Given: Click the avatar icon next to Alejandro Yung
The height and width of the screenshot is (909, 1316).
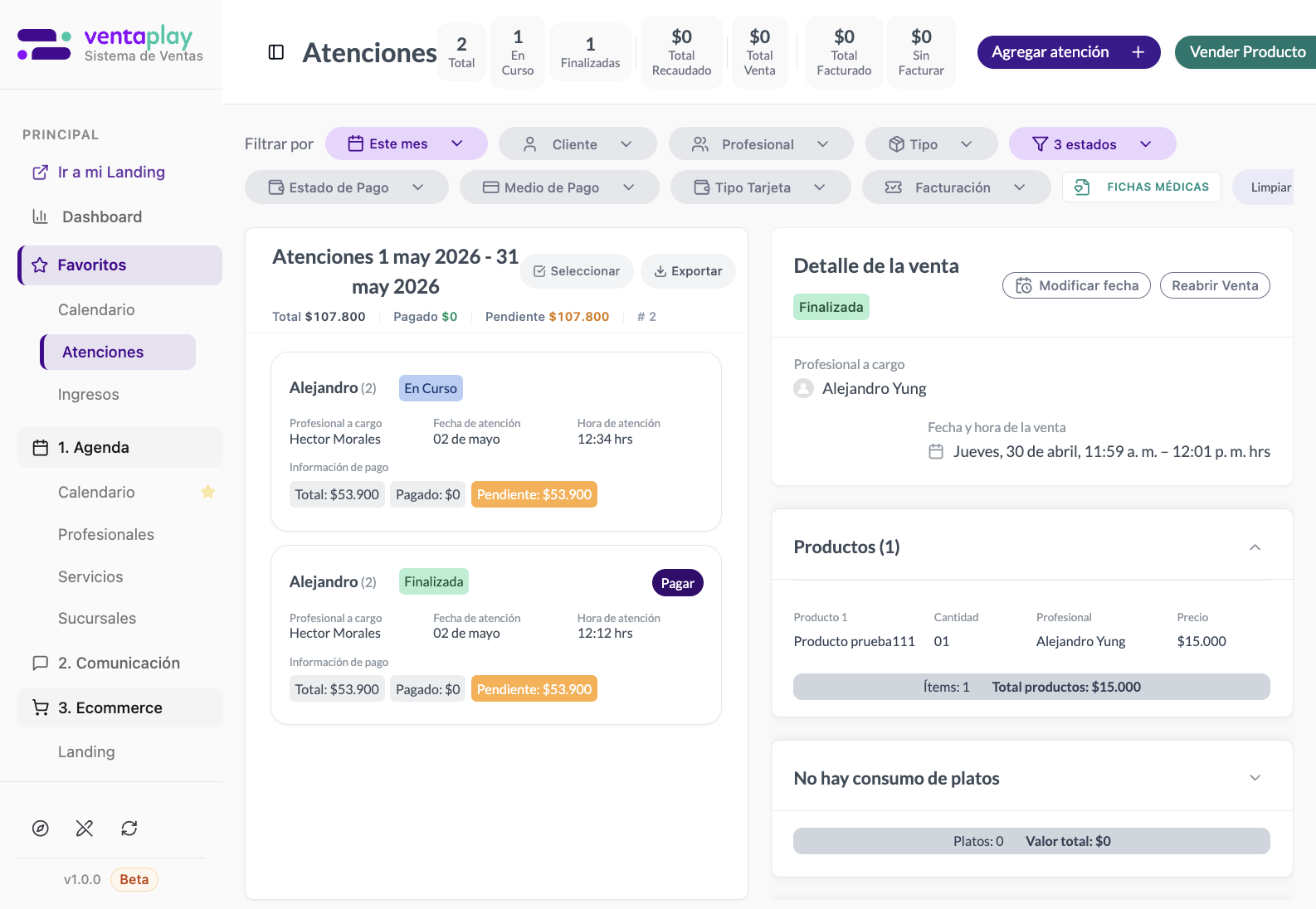Looking at the screenshot, I should click(803, 388).
